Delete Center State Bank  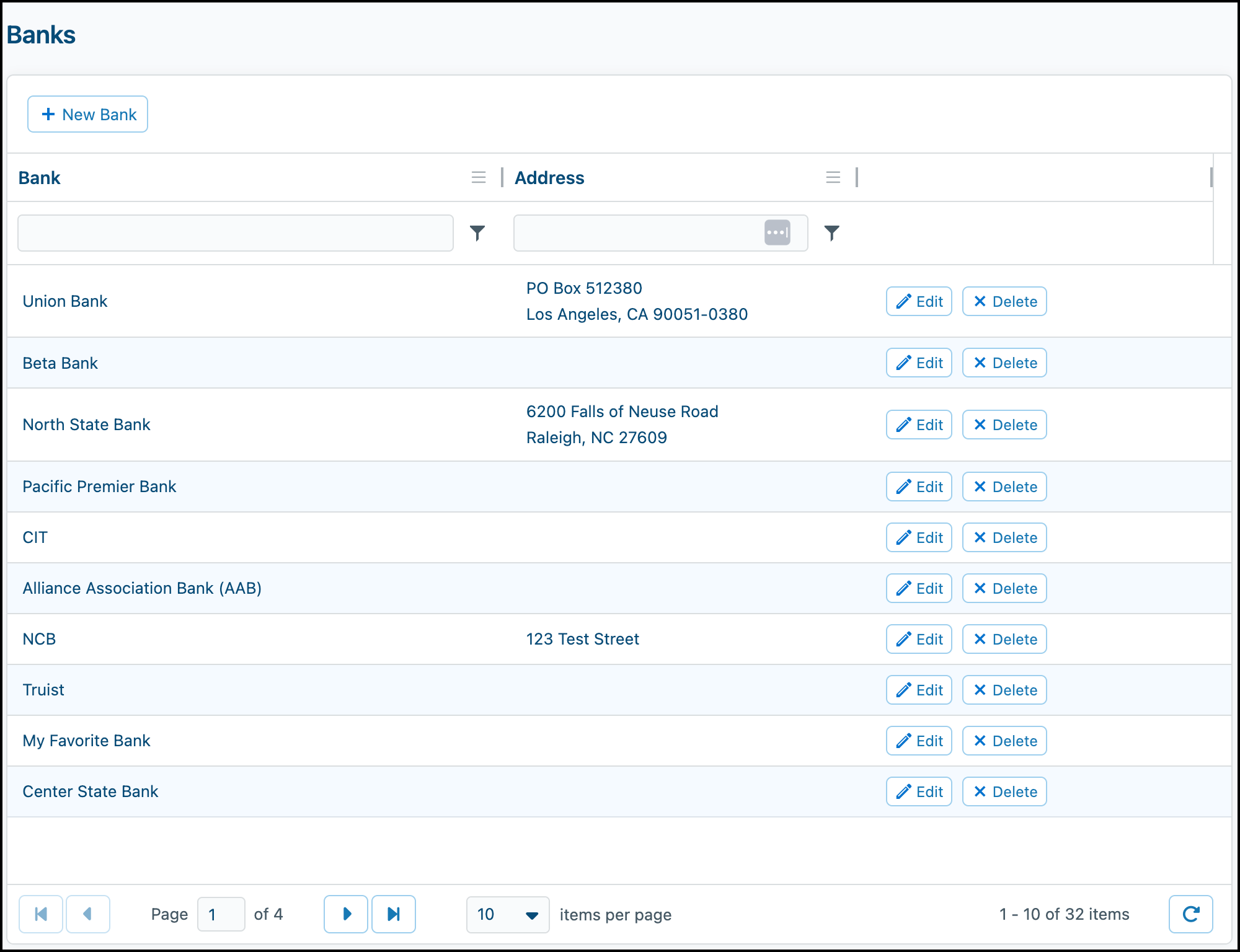pos(1004,791)
